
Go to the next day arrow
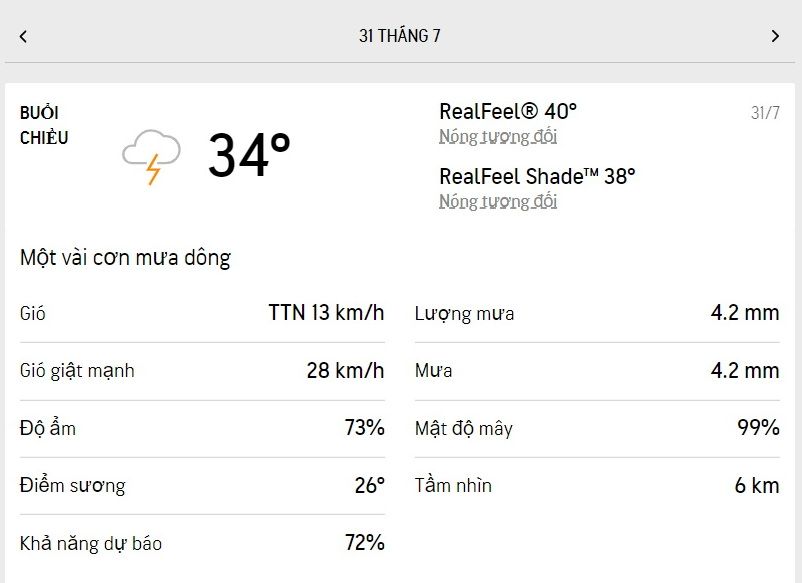pos(775,36)
